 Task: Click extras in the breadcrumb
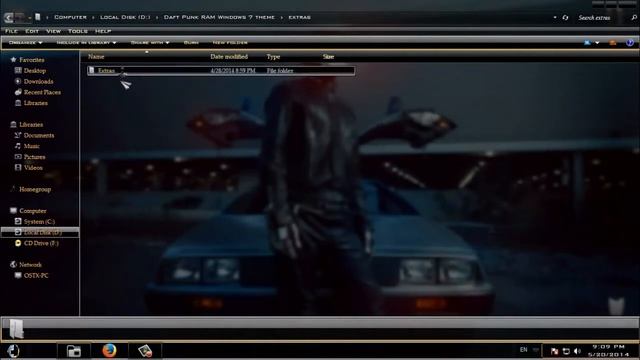[300, 17]
